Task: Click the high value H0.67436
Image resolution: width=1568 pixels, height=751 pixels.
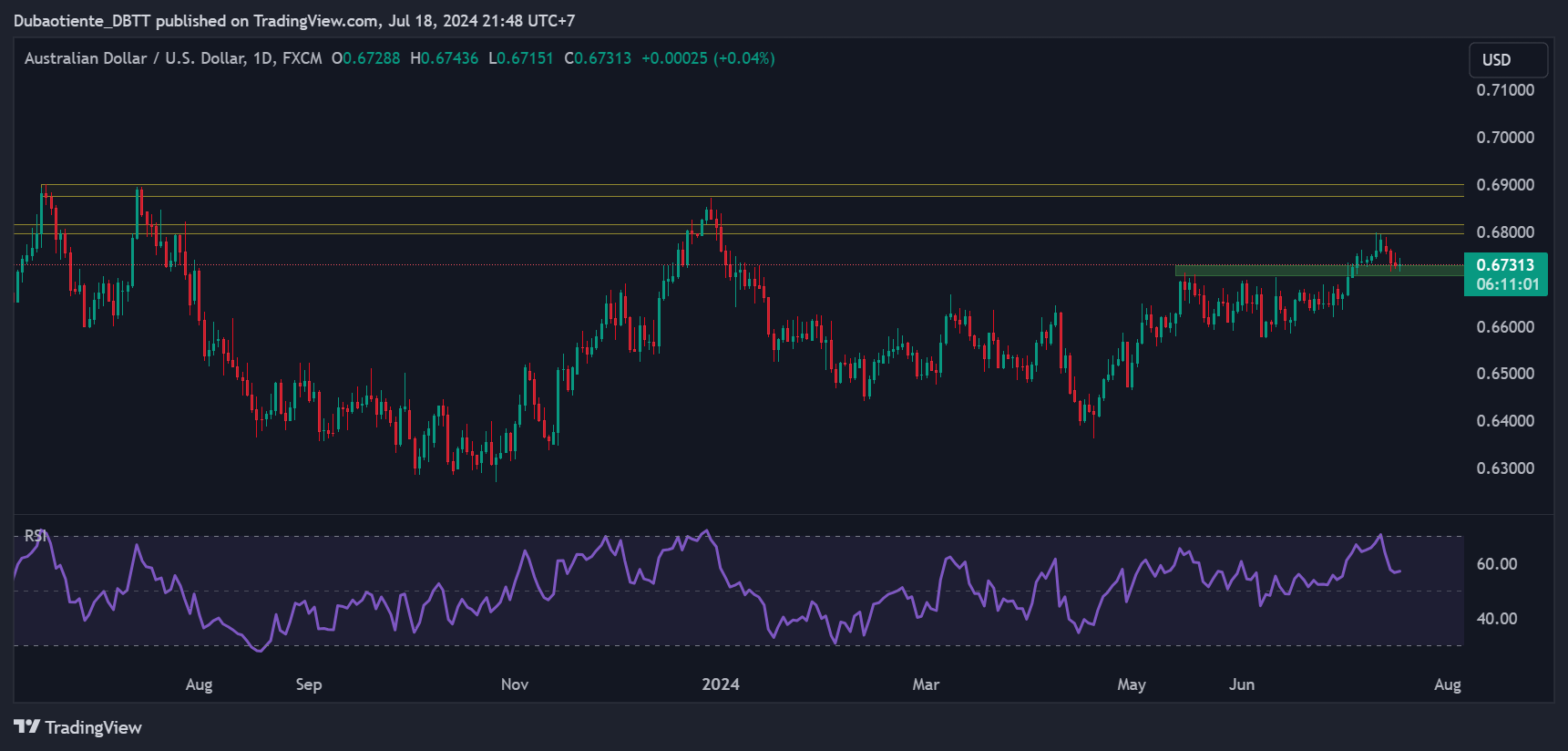Action: tap(445, 58)
